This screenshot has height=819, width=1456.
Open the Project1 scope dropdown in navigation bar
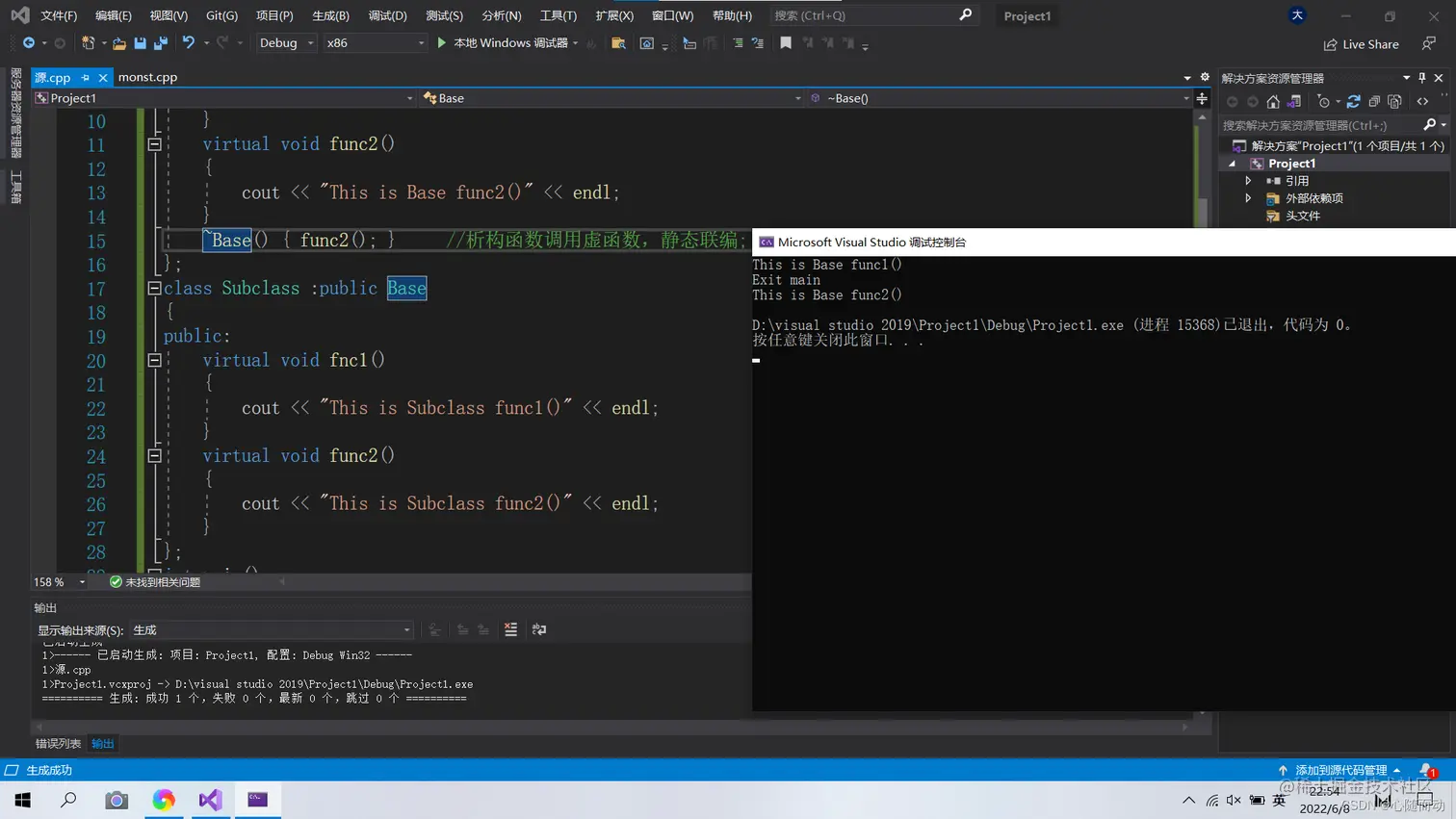coord(224,98)
